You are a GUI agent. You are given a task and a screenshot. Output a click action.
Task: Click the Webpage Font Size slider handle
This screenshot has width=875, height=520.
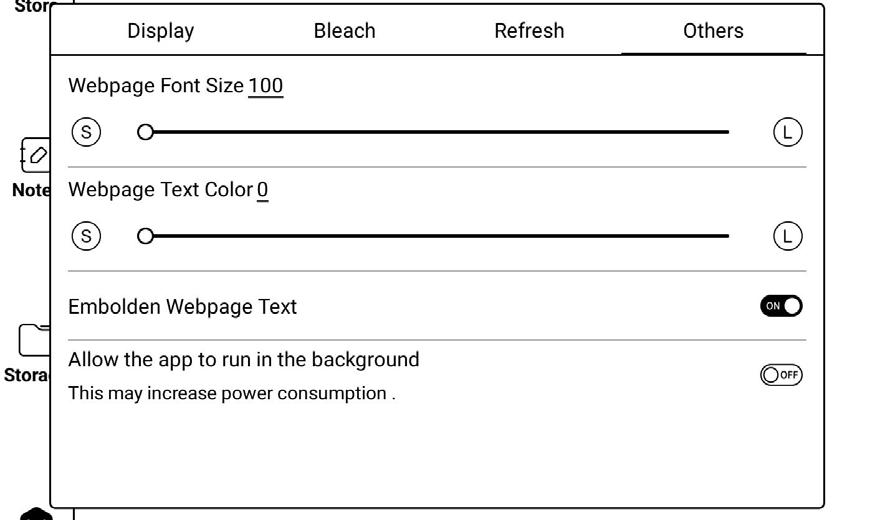[x=146, y=131]
